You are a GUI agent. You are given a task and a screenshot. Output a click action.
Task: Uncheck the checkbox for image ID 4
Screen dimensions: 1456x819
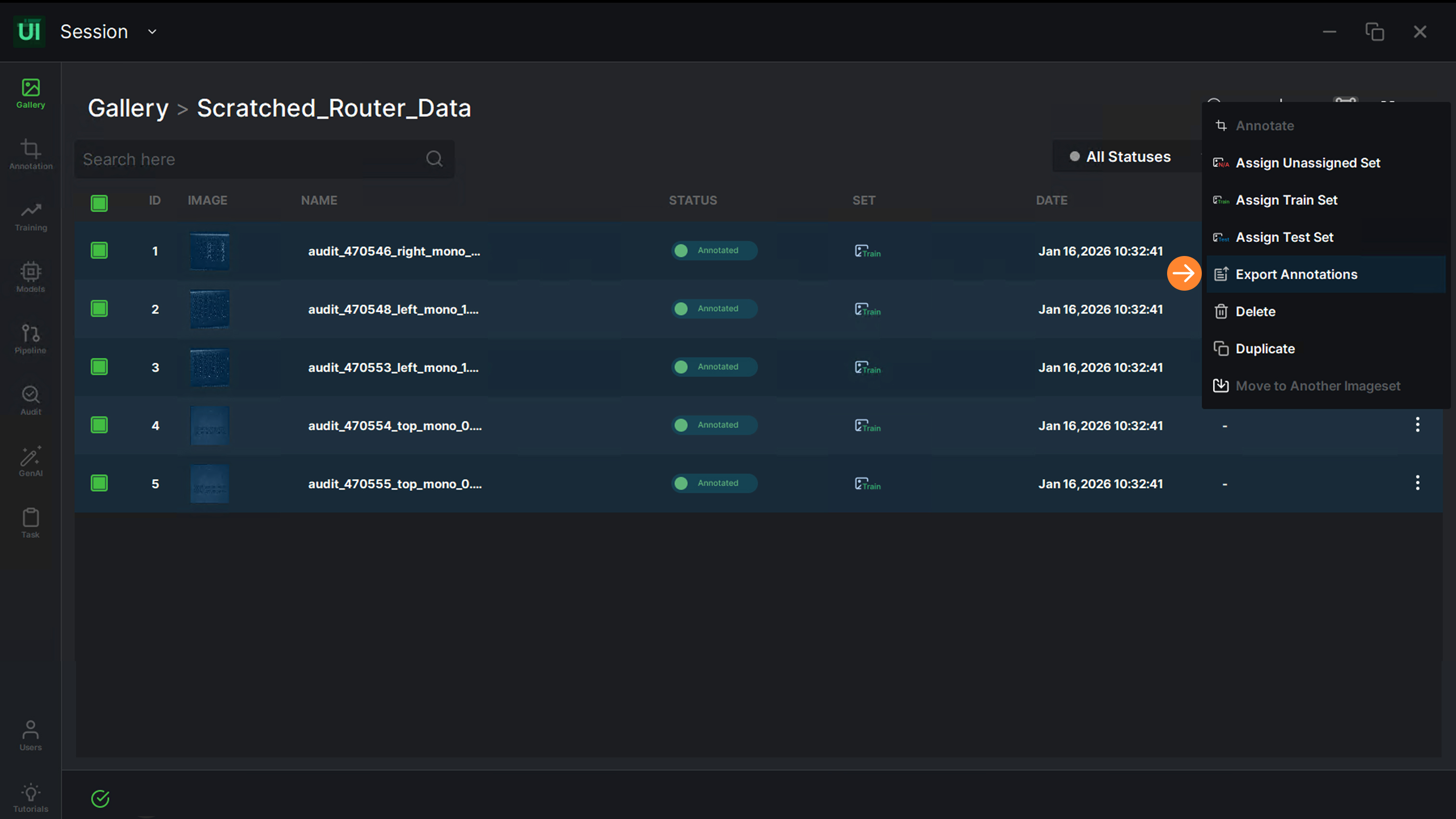(x=100, y=425)
